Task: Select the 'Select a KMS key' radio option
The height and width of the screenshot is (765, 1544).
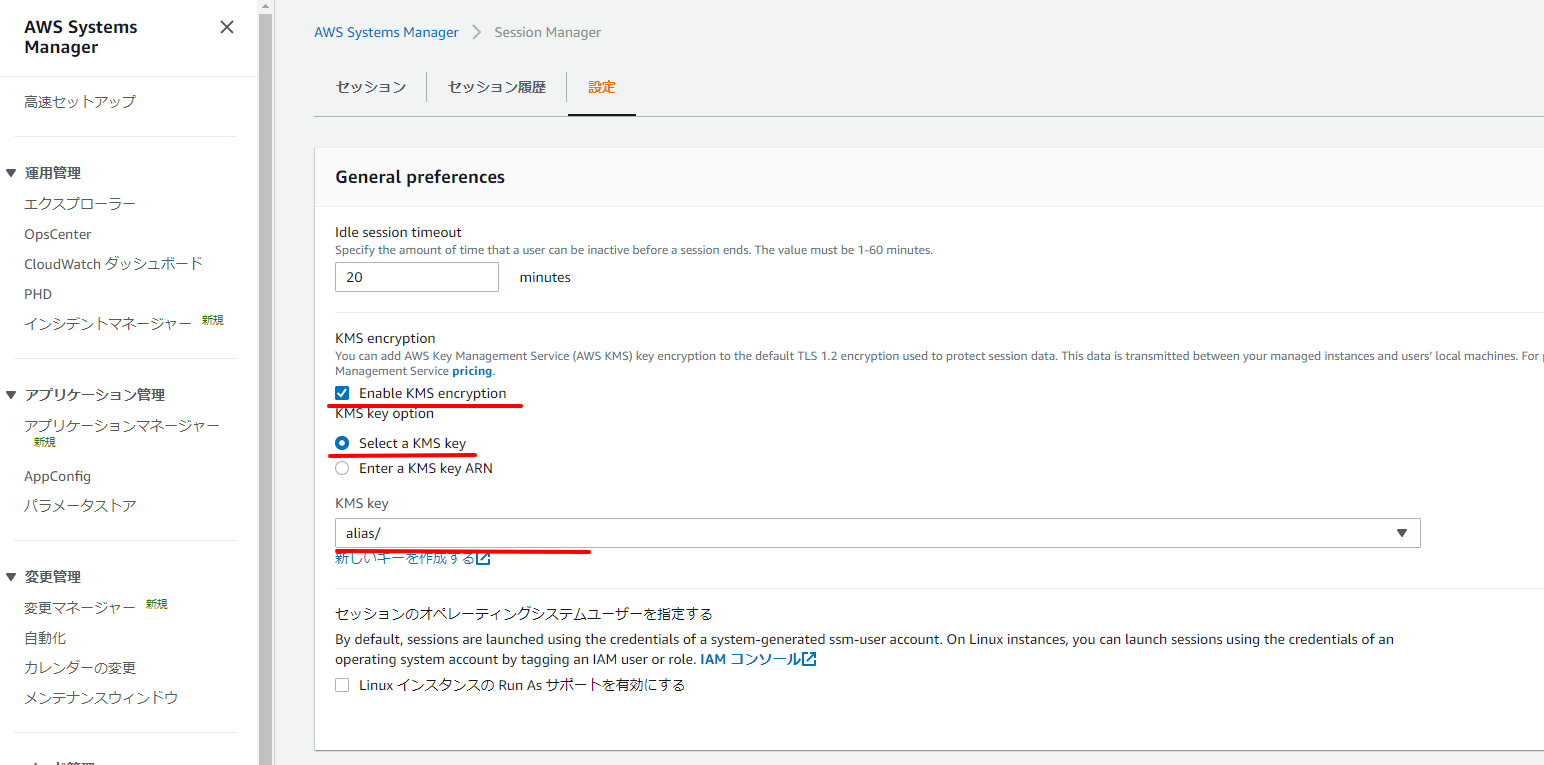Action: (342, 443)
